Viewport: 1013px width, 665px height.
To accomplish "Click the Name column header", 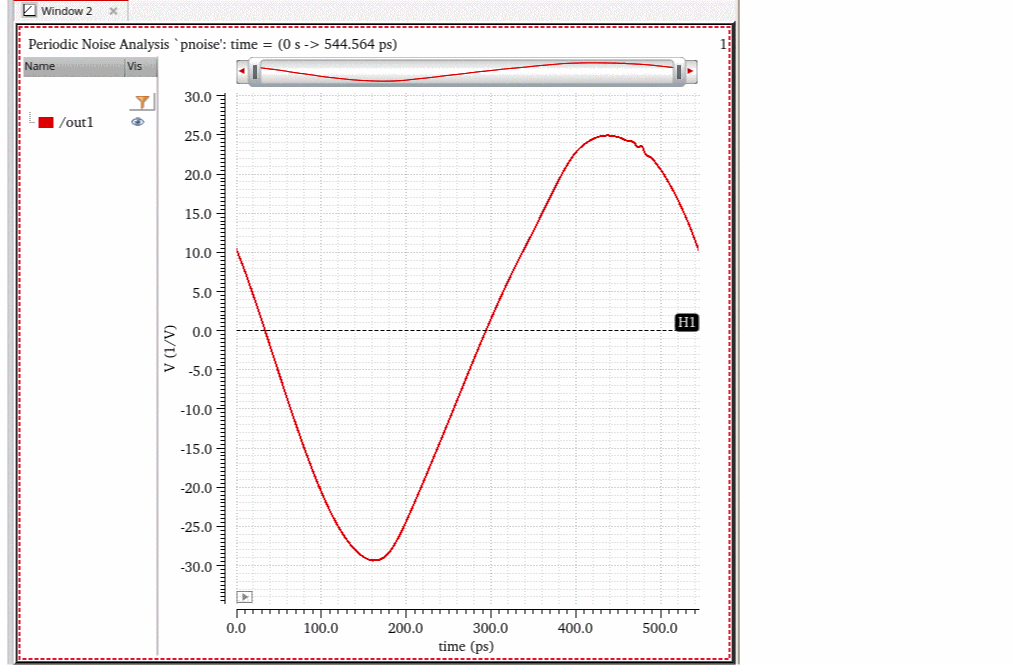I will pos(74,67).
